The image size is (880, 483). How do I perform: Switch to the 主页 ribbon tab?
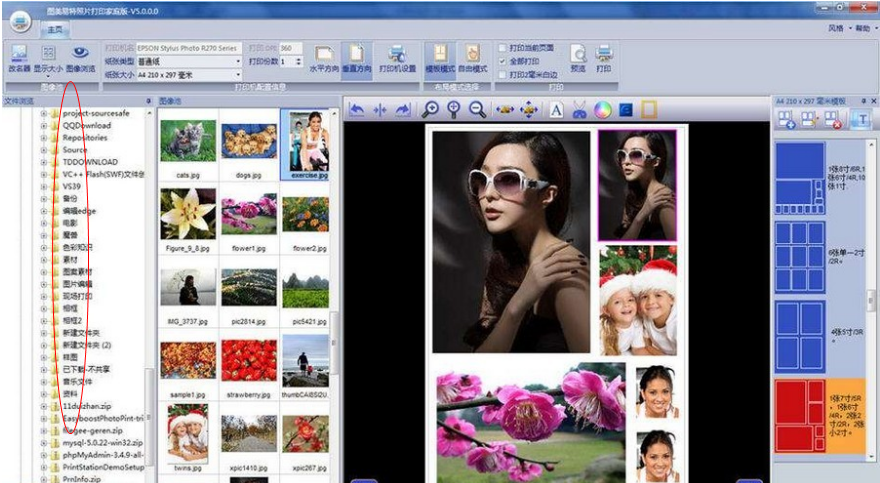coord(53,30)
